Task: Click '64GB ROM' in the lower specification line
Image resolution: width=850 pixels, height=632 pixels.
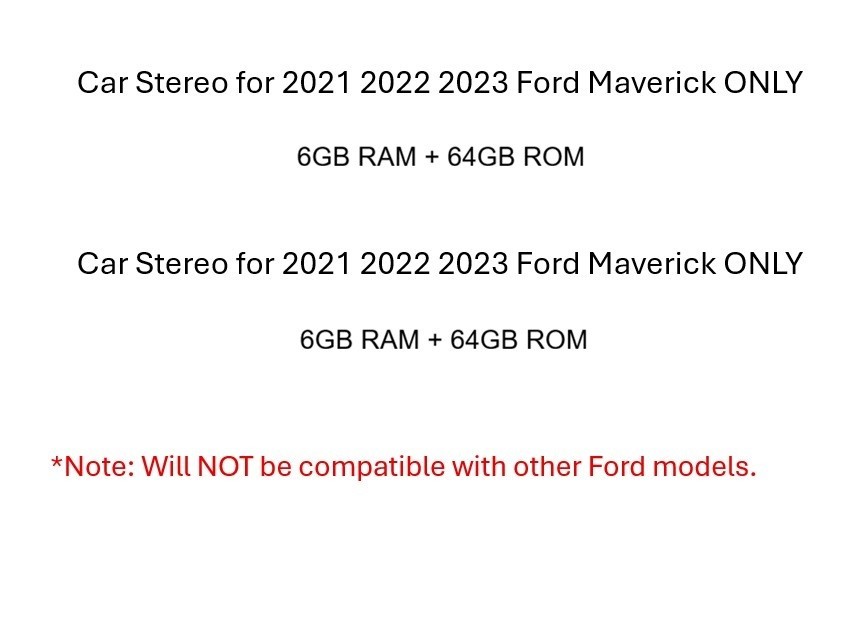Action: (519, 340)
